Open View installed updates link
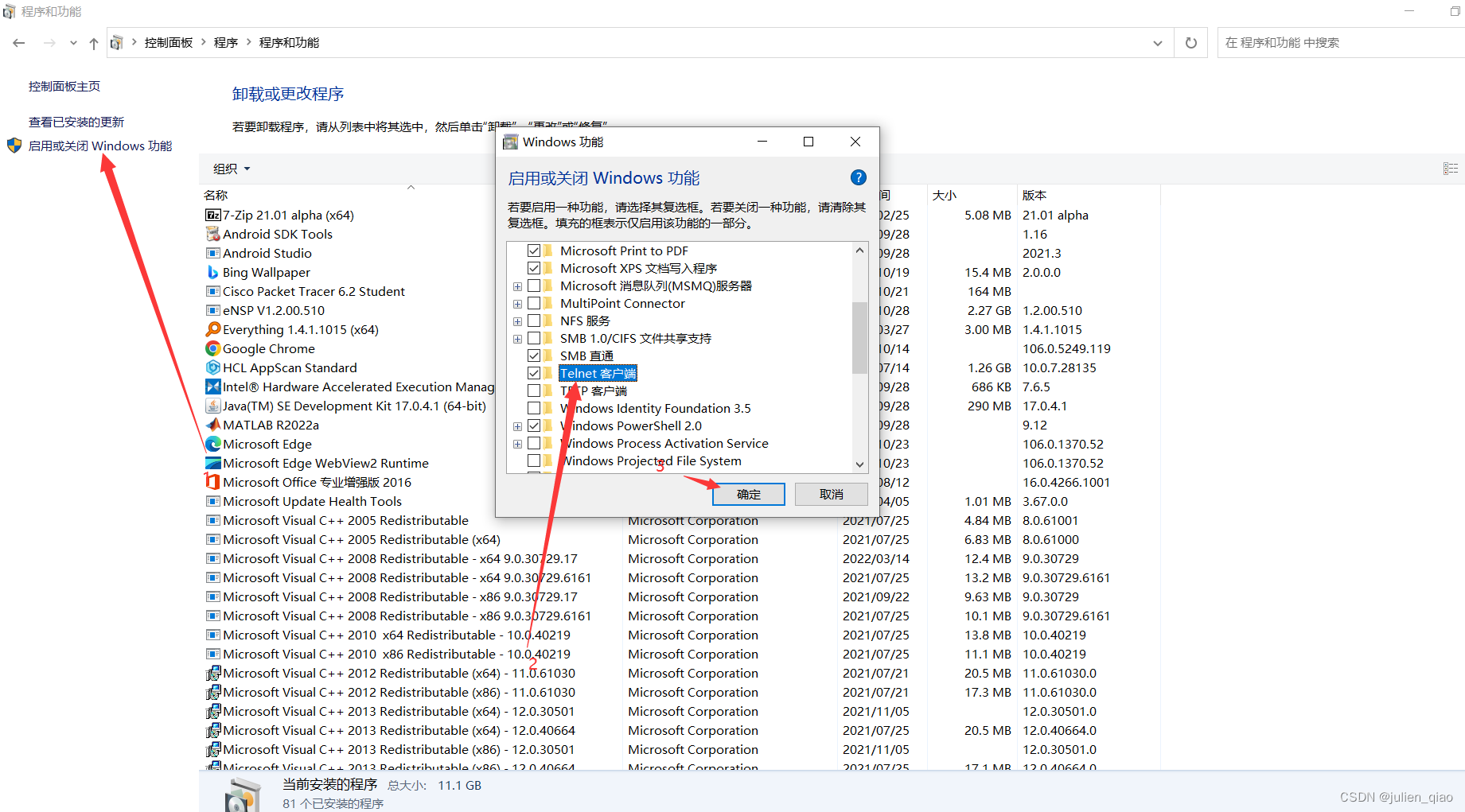The width and height of the screenshot is (1465, 812). pyautogui.click(x=76, y=122)
